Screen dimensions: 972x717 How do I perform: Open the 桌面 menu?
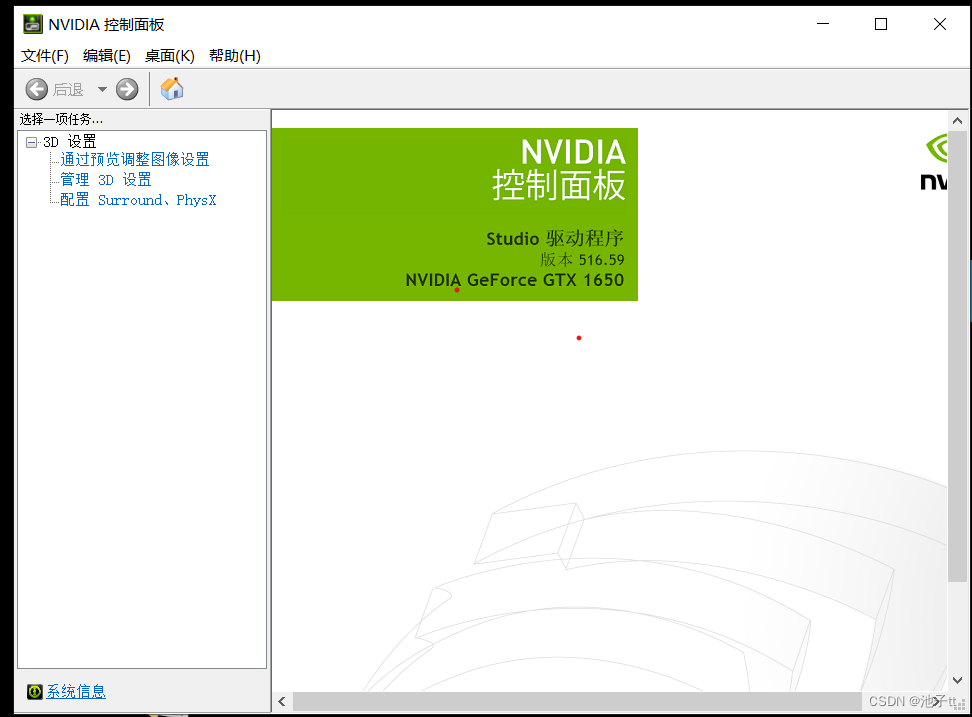[168, 56]
